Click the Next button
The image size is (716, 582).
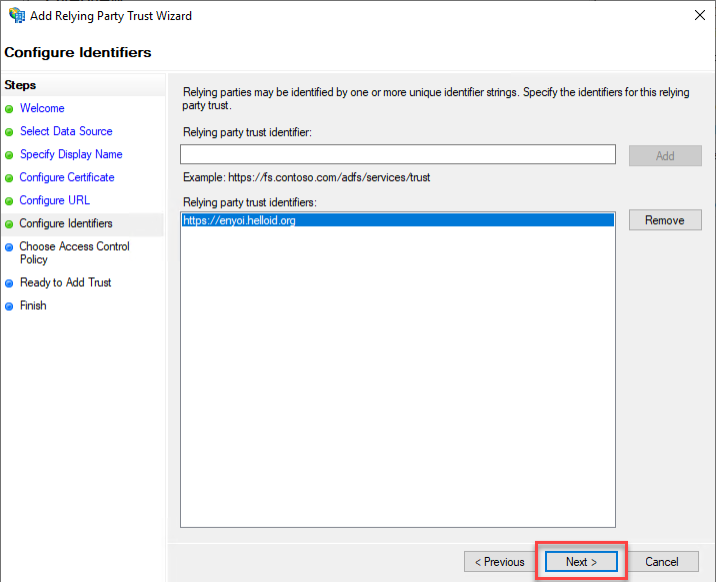pyautogui.click(x=581, y=561)
